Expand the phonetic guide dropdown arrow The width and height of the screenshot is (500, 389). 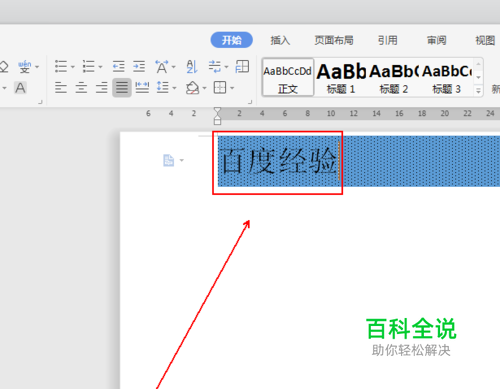point(37,67)
